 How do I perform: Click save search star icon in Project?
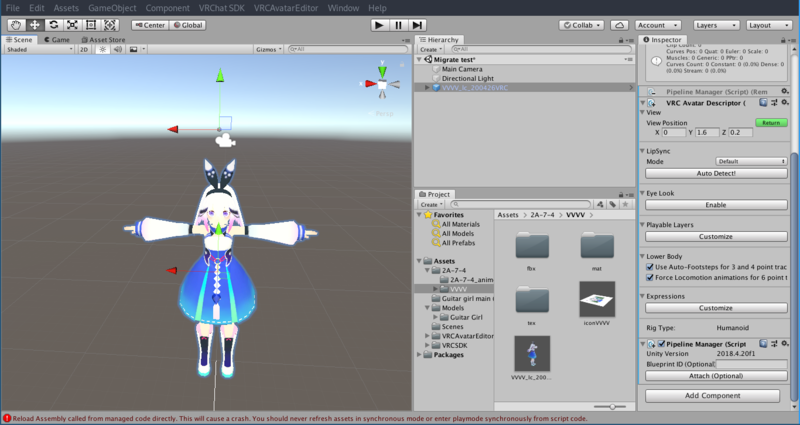pyautogui.click(x=625, y=204)
